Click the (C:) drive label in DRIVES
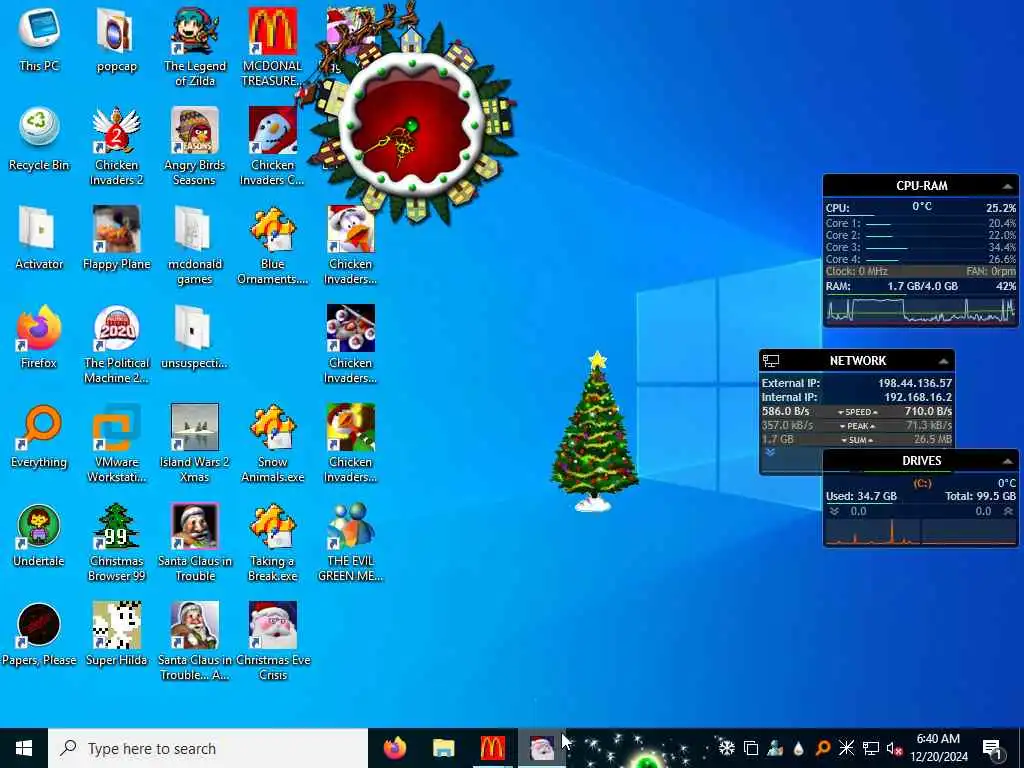This screenshot has height=768, width=1024. pos(922,483)
